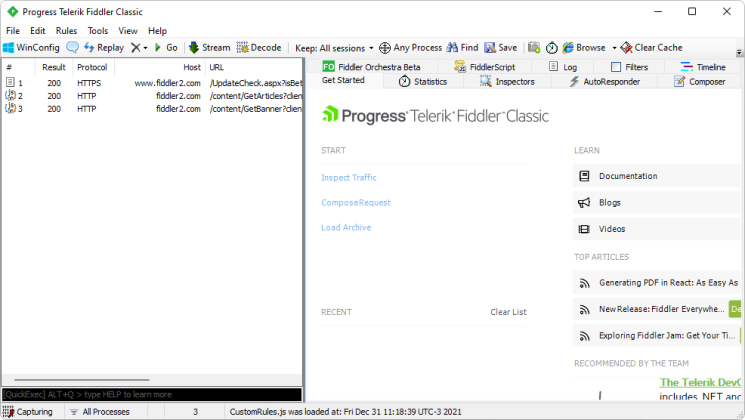Sort by the URL column header
This screenshot has width=745, height=420.
tap(254, 67)
